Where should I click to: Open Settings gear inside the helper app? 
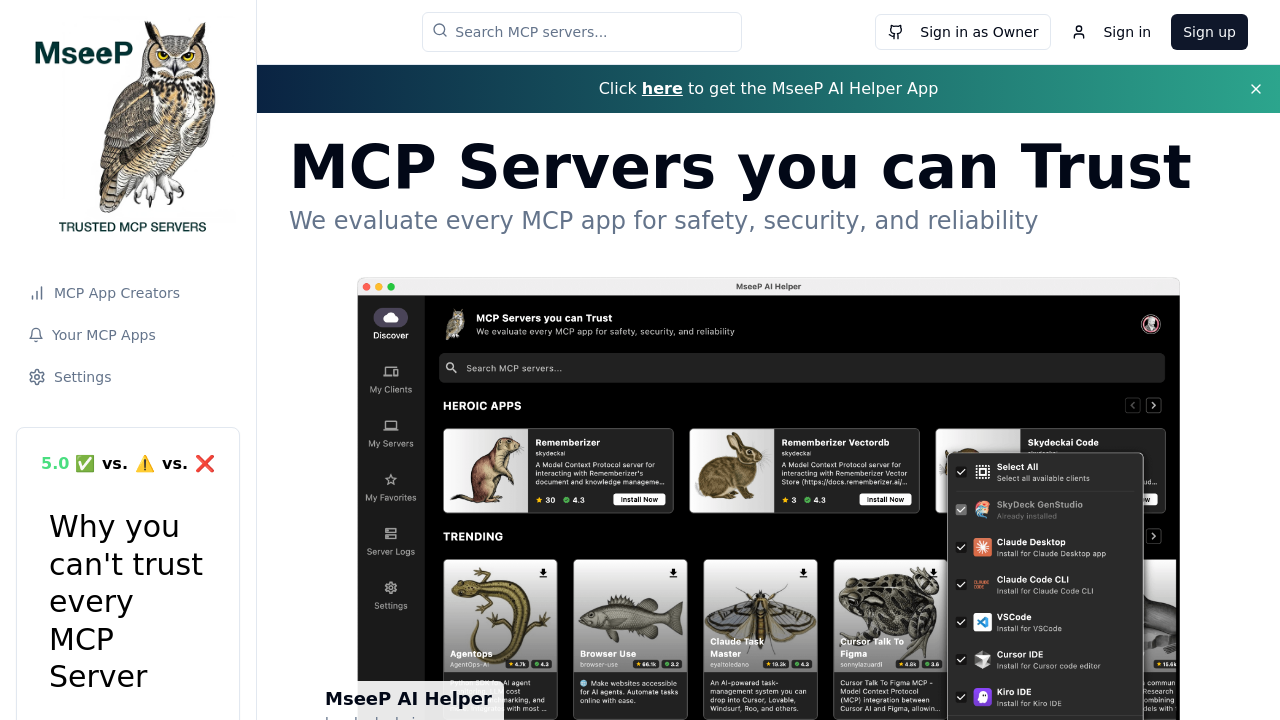390,596
